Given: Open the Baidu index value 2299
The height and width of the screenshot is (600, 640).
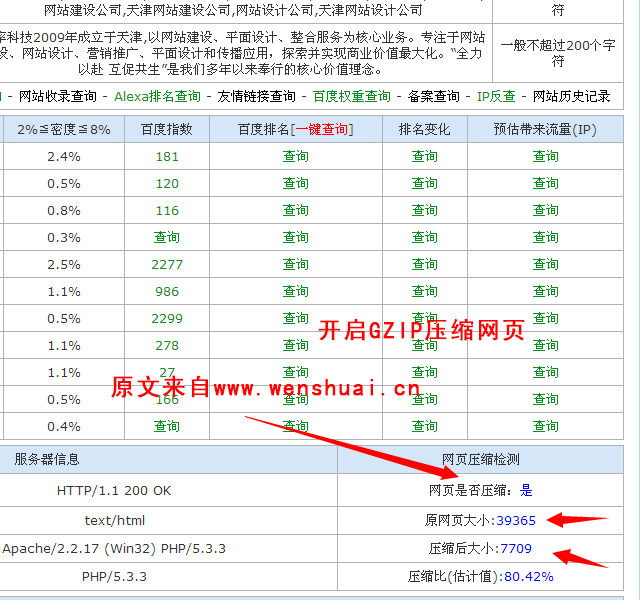Looking at the screenshot, I should point(167,319).
